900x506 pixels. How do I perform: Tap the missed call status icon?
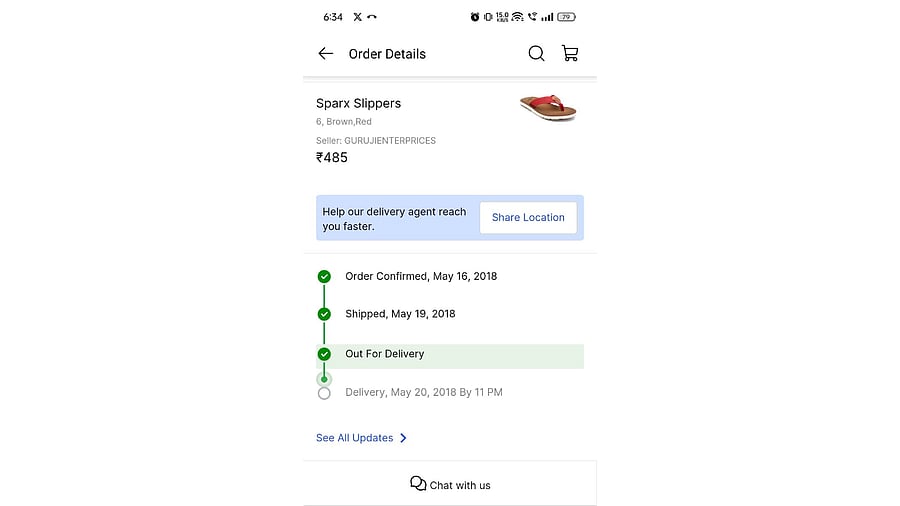372,17
